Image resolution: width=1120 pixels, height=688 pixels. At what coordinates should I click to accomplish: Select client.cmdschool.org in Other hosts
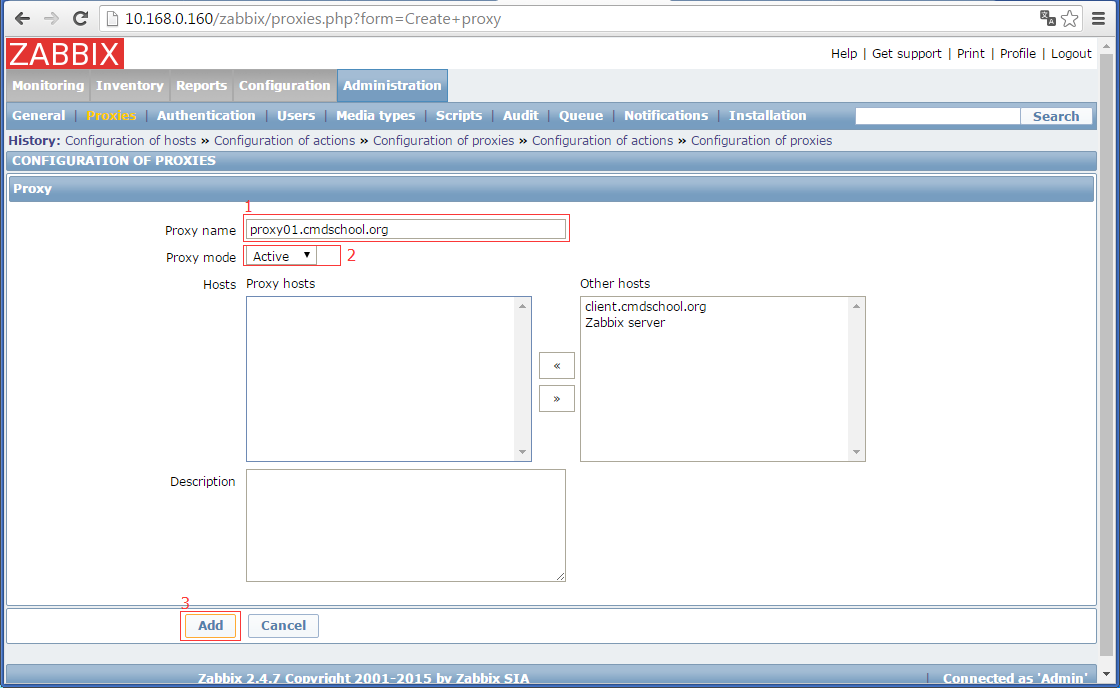[x=646, y=306]
